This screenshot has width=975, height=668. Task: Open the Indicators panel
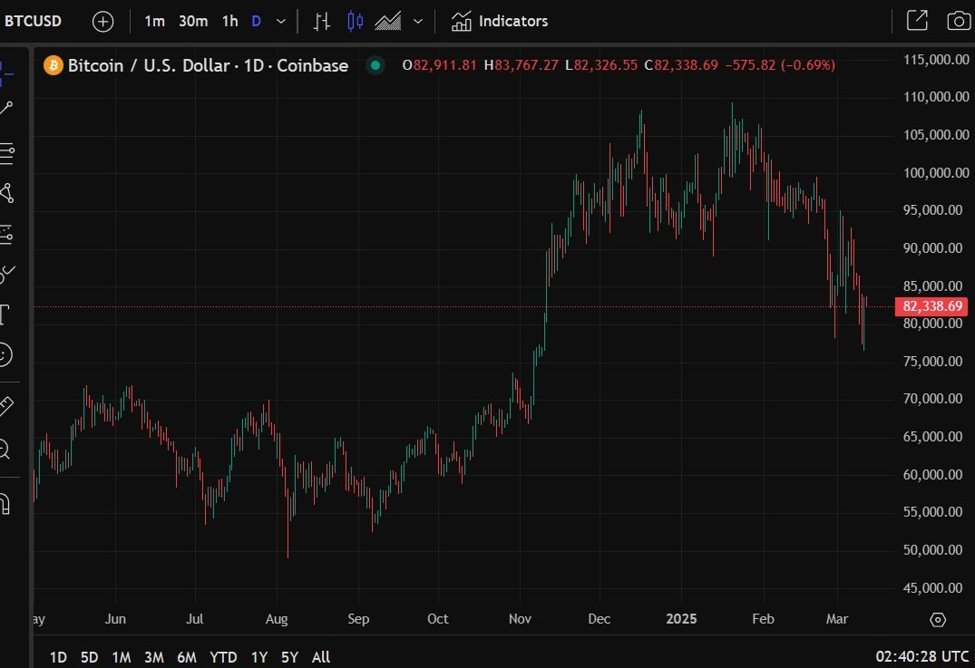click(499, 21)
